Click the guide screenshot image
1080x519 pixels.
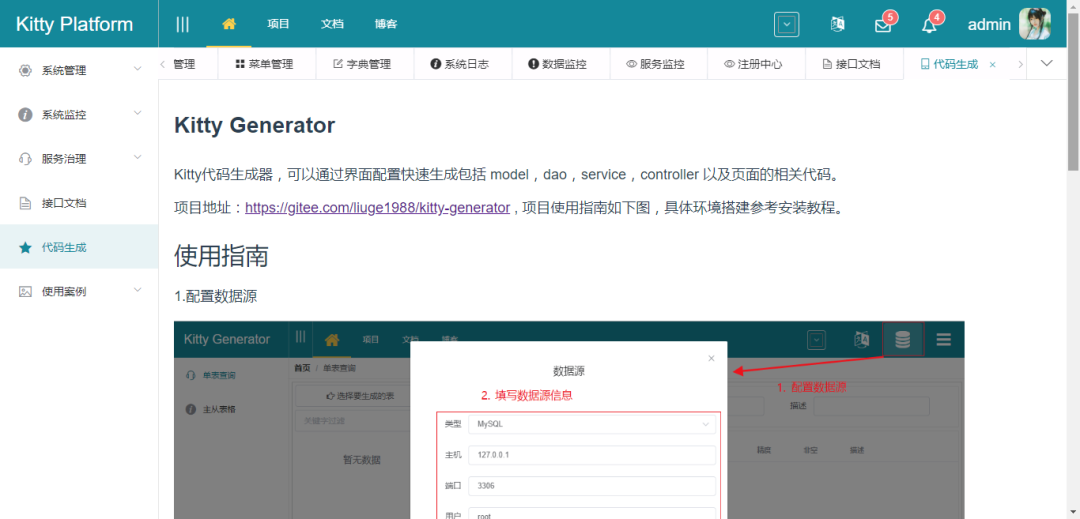pos(569,420)
